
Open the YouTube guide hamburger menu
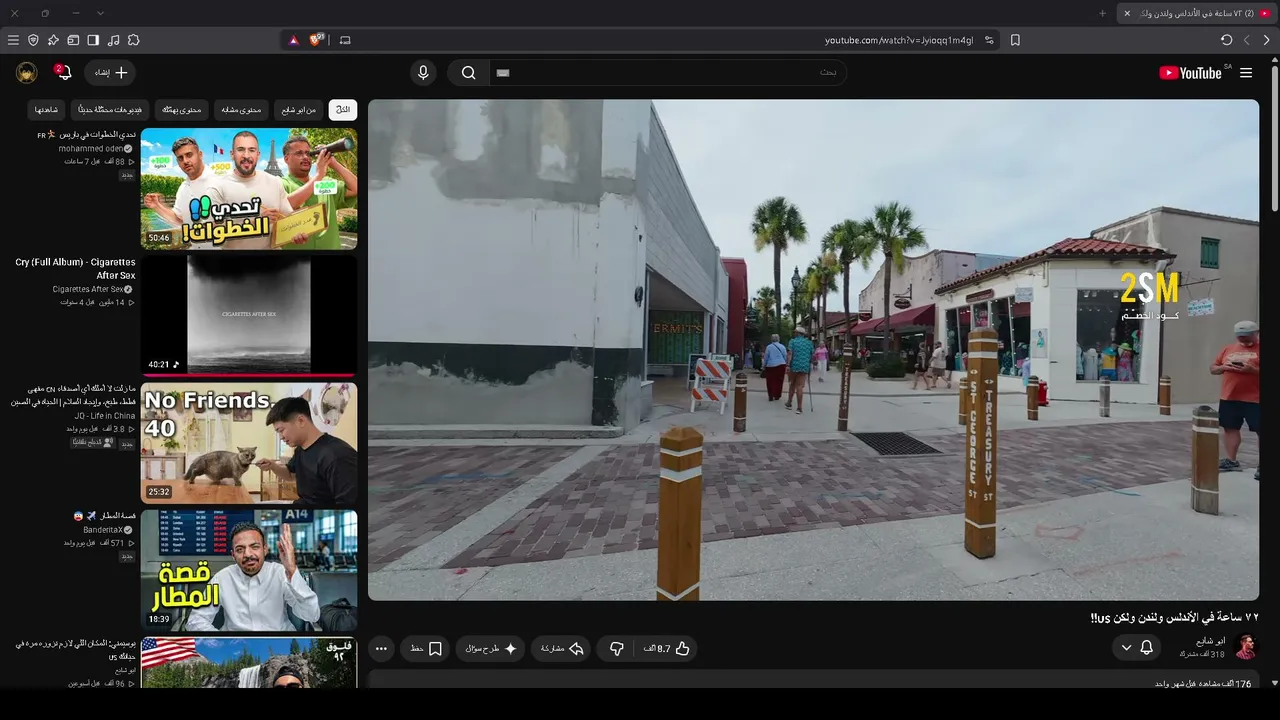(x=1246, y=73)
